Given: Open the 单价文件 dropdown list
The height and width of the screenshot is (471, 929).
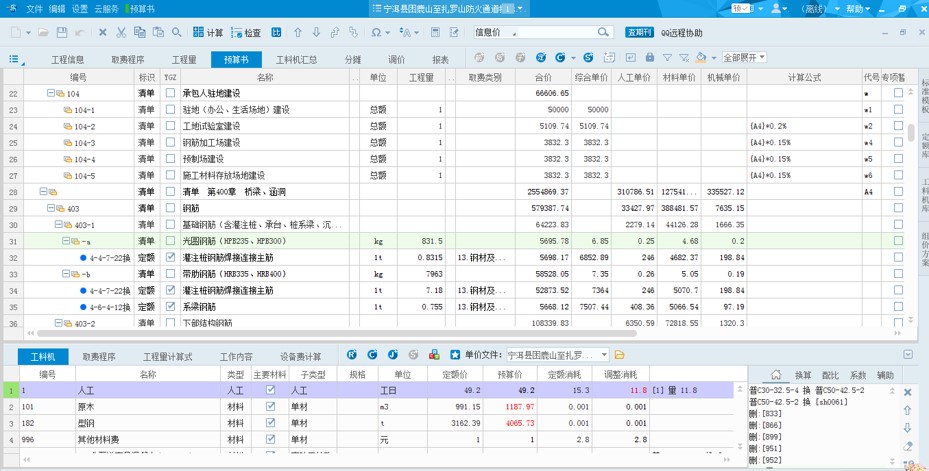Looking at the screenshot, I should click(604, 354).
